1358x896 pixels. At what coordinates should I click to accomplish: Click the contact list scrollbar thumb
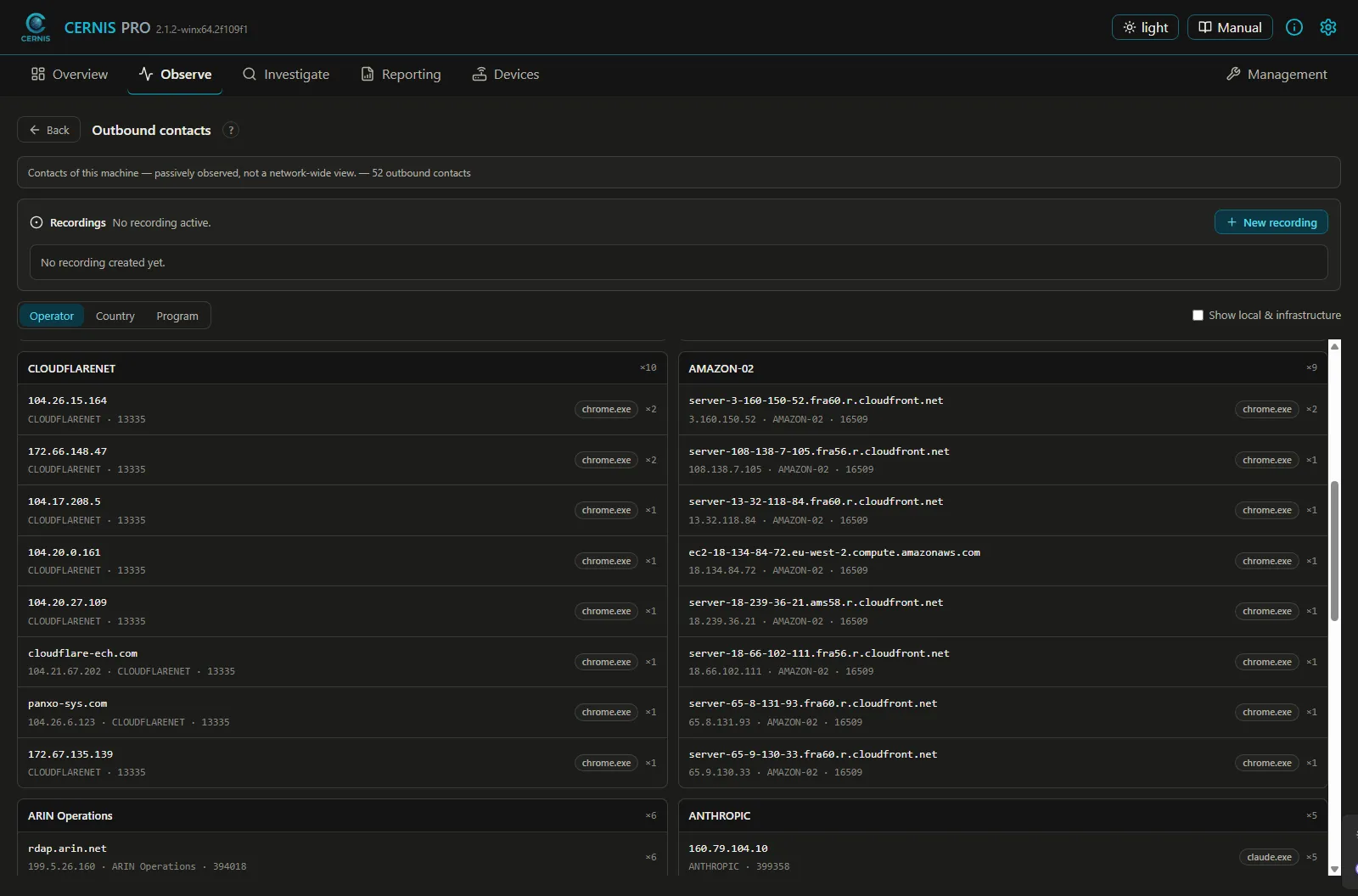pos(1334,551)
